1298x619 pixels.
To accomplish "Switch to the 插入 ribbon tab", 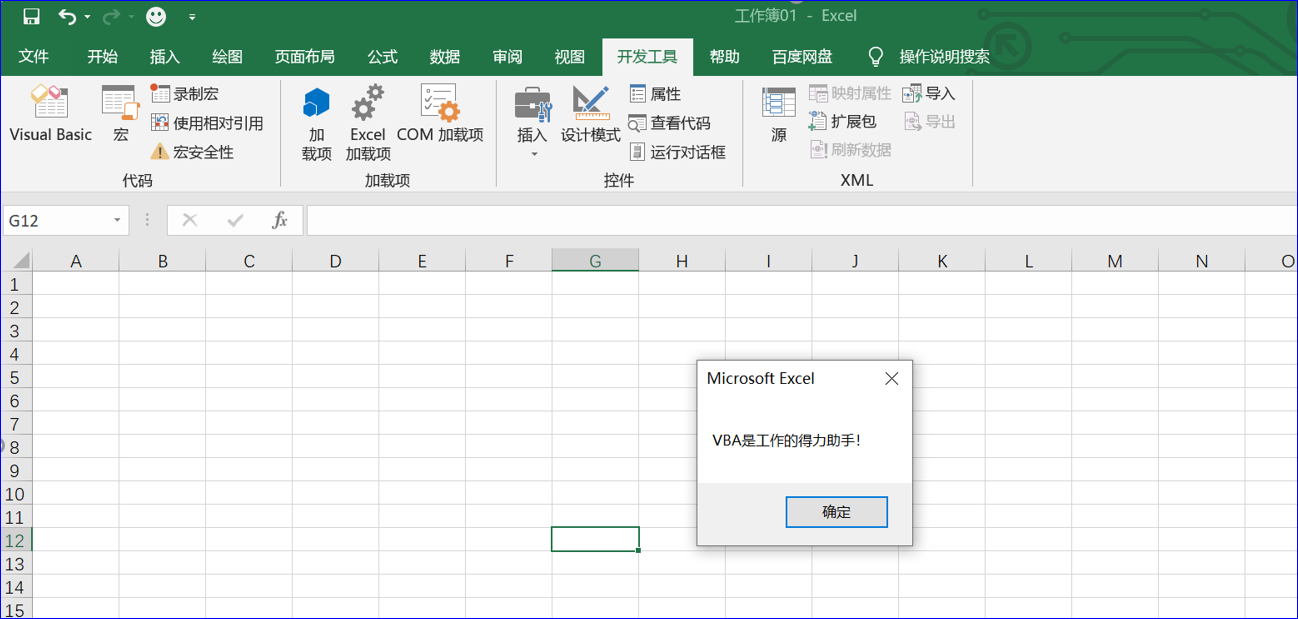I will point(165,57).
